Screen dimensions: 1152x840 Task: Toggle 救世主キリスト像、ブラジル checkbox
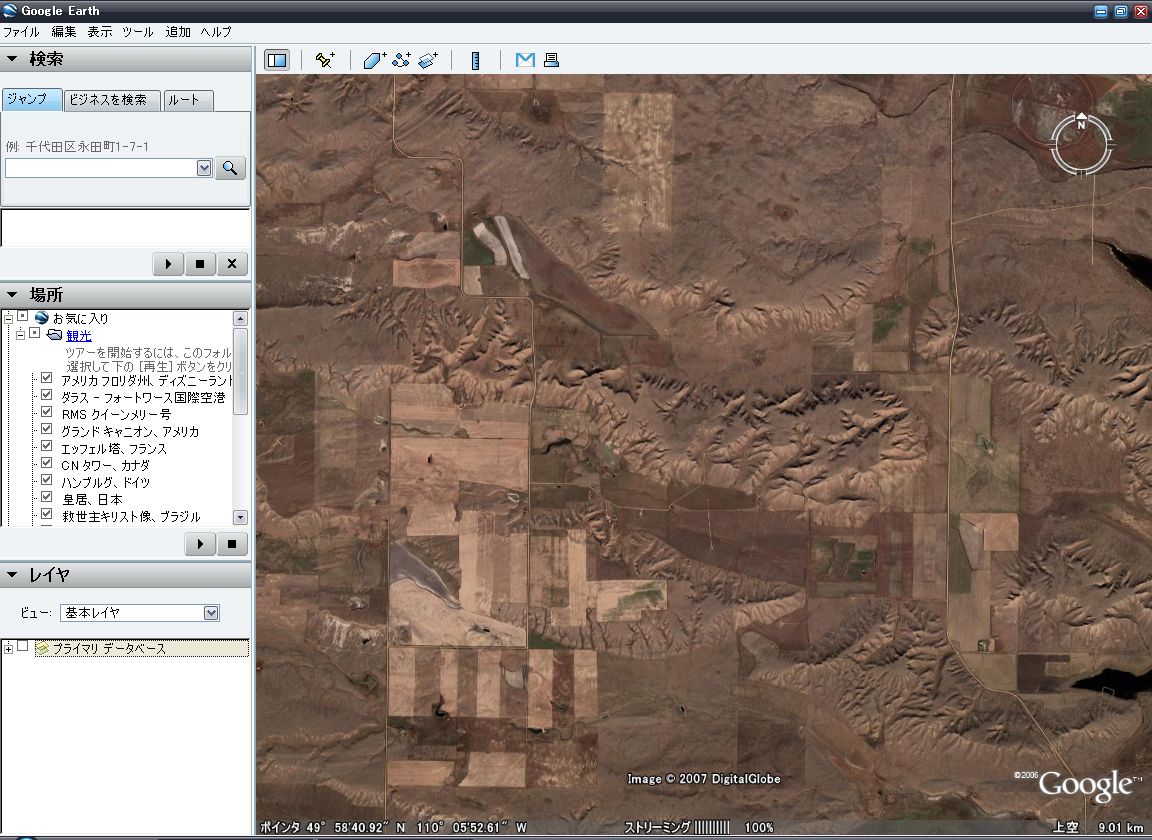[46, 514]
